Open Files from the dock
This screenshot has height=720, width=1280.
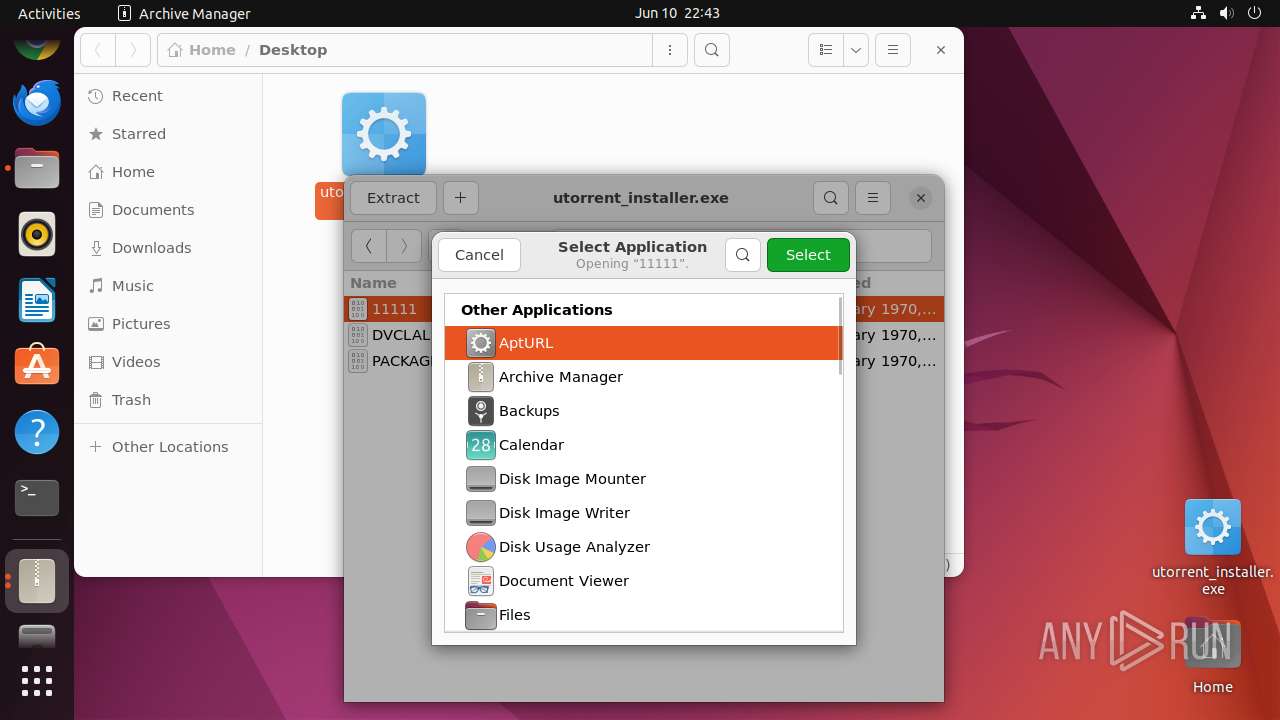coord(37,168)
